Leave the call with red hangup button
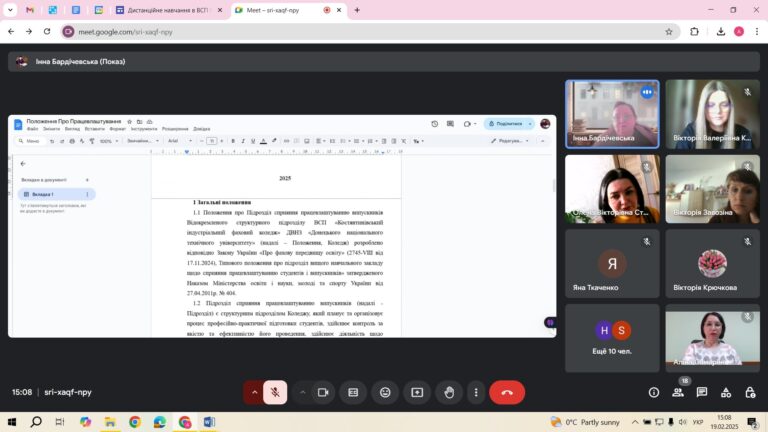The height and width of the screenshot is (432, 768). [x=507, y=392]
